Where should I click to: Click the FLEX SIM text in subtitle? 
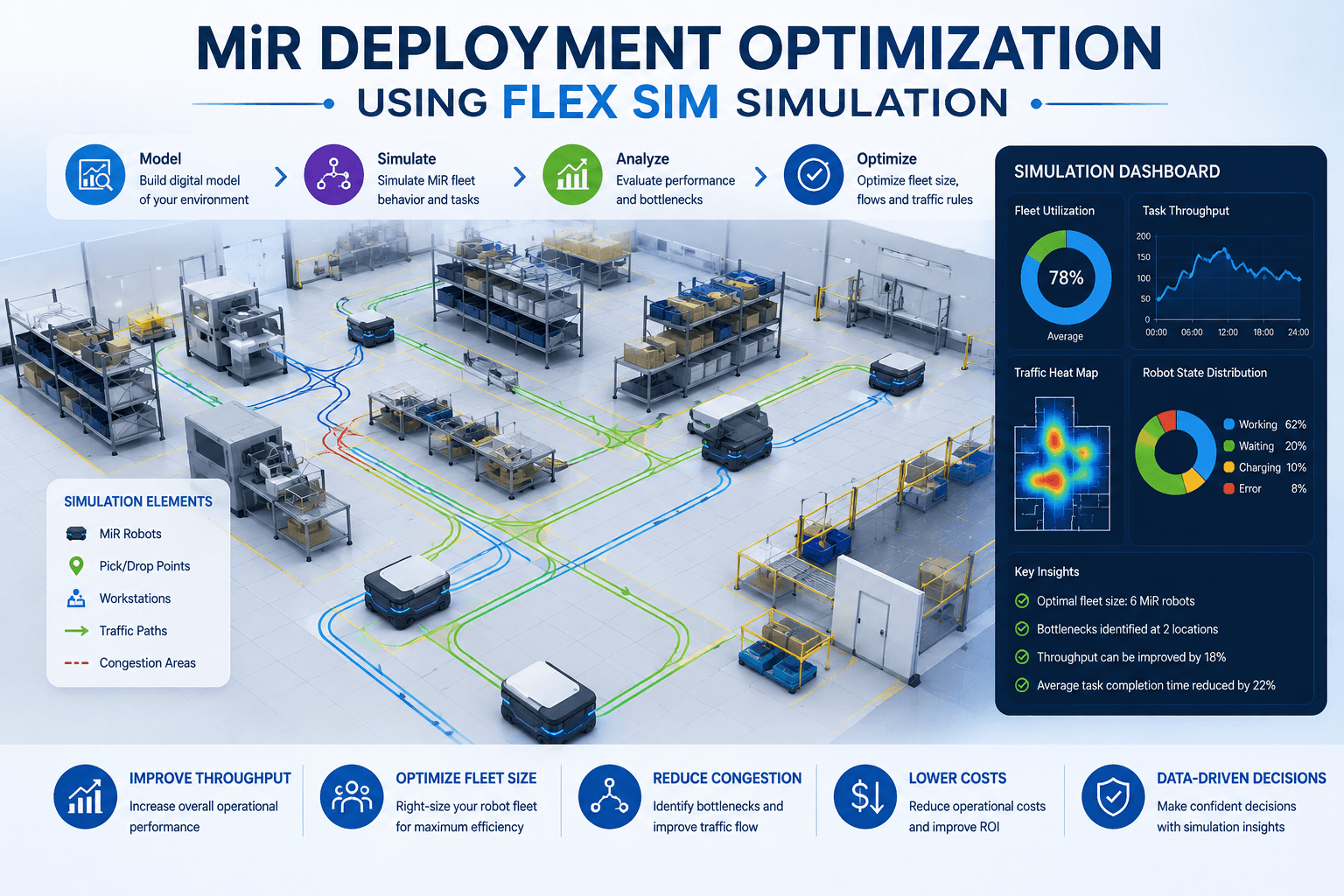point(611,102)
